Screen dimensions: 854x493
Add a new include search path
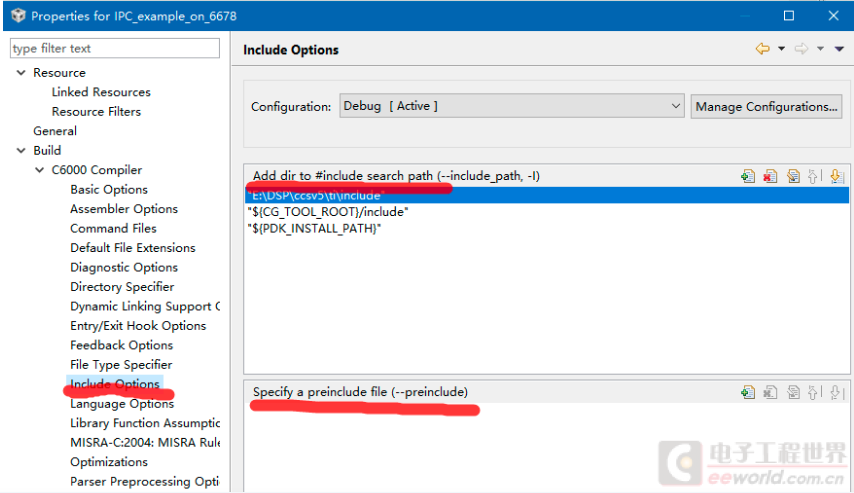point(748,176)
